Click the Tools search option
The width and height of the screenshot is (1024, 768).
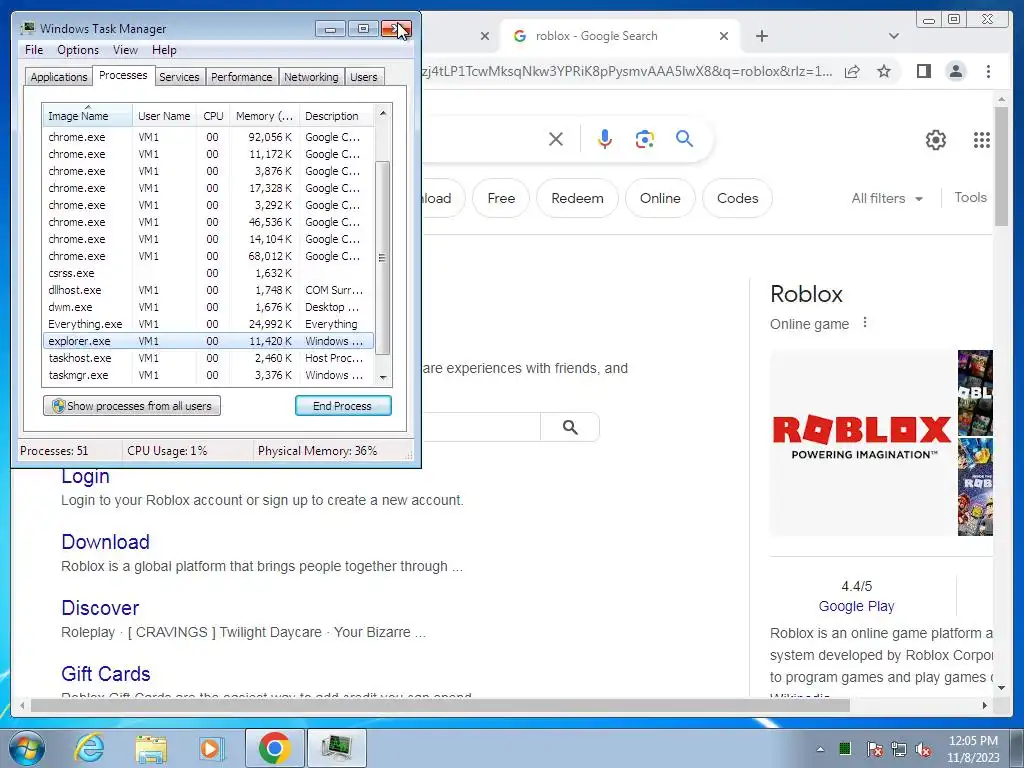point(970,197)
